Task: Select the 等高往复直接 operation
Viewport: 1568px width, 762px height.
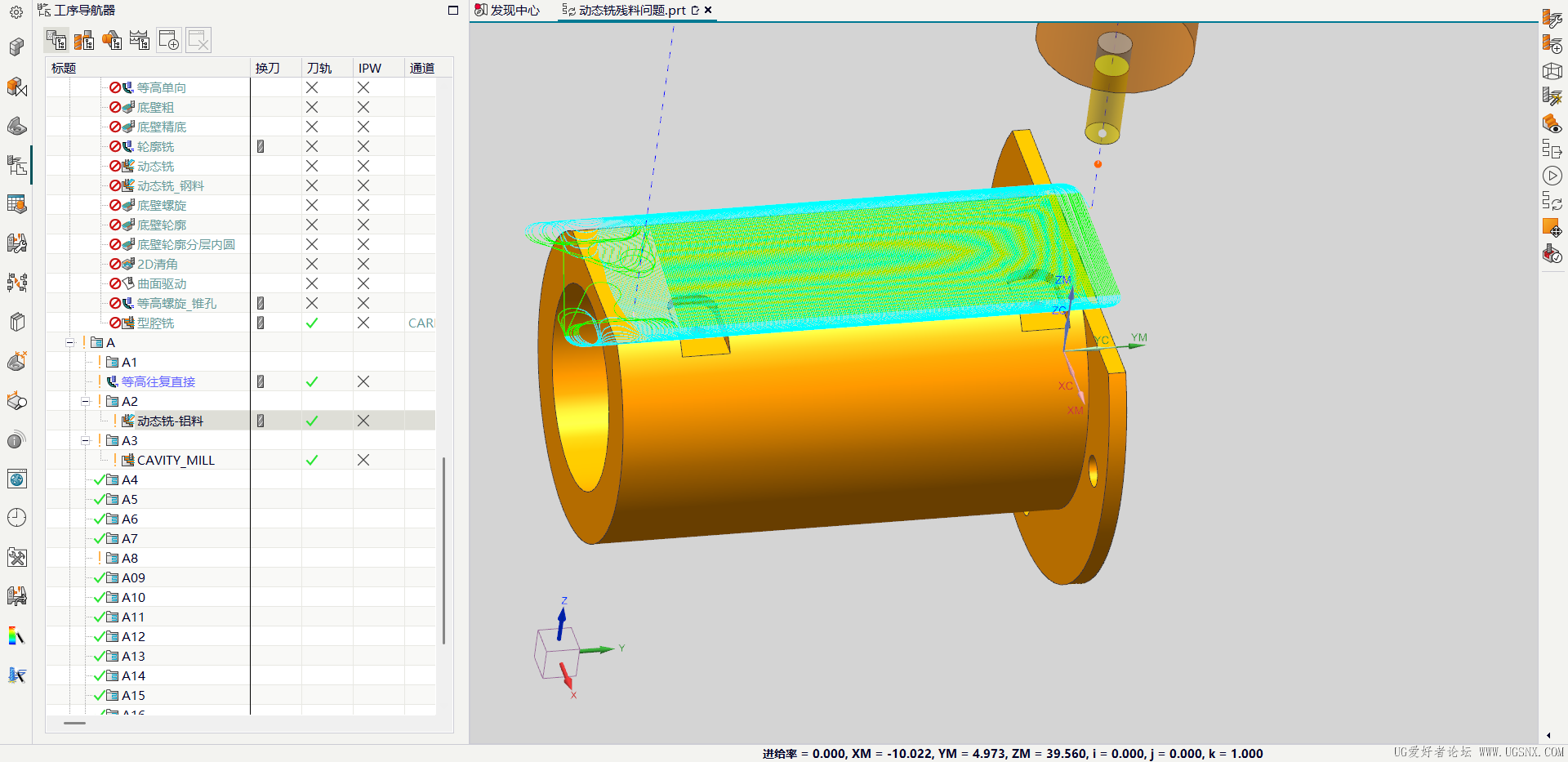Action: tap(158, 382)
